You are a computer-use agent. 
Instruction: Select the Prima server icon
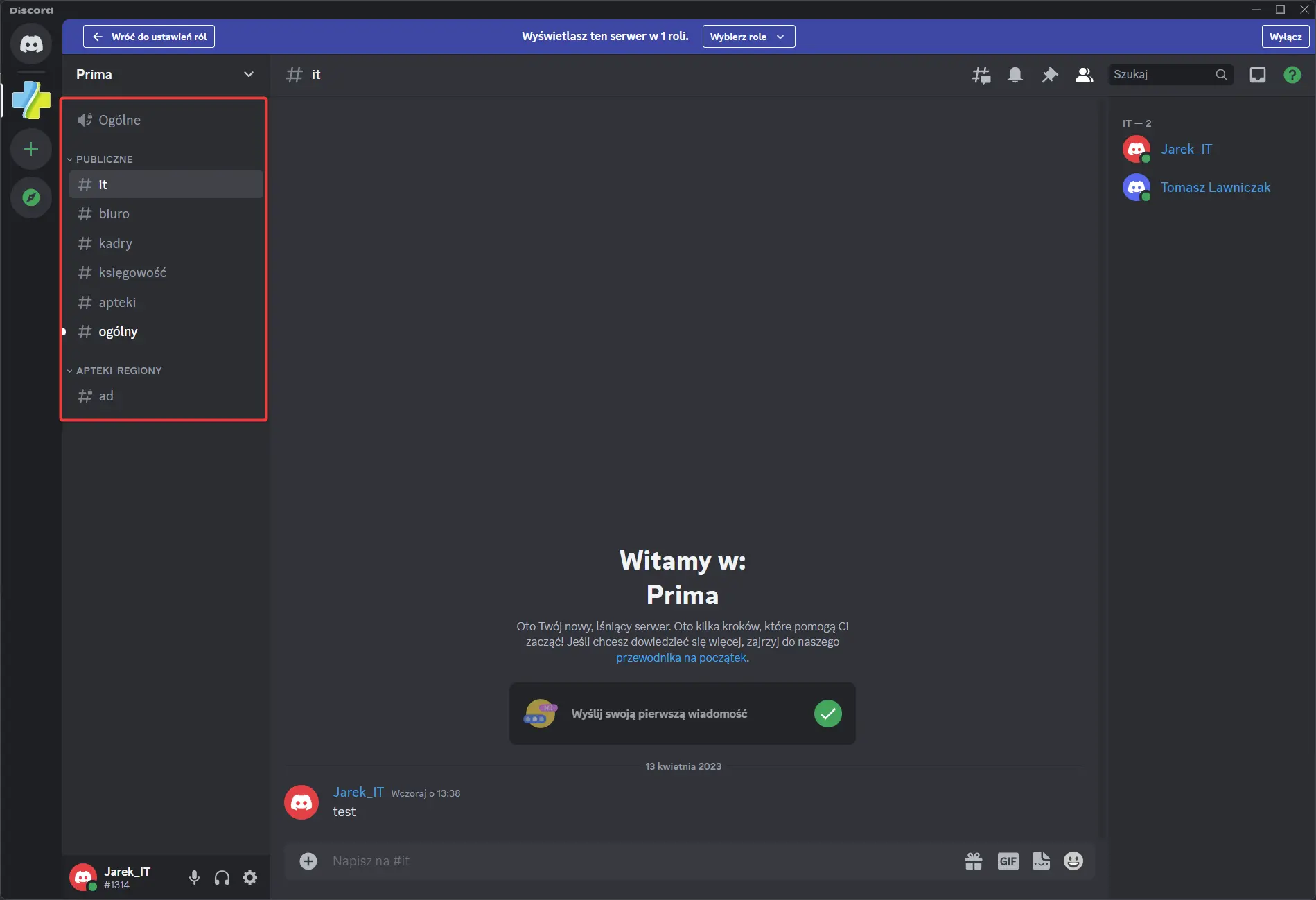click(x=31, y=100)
